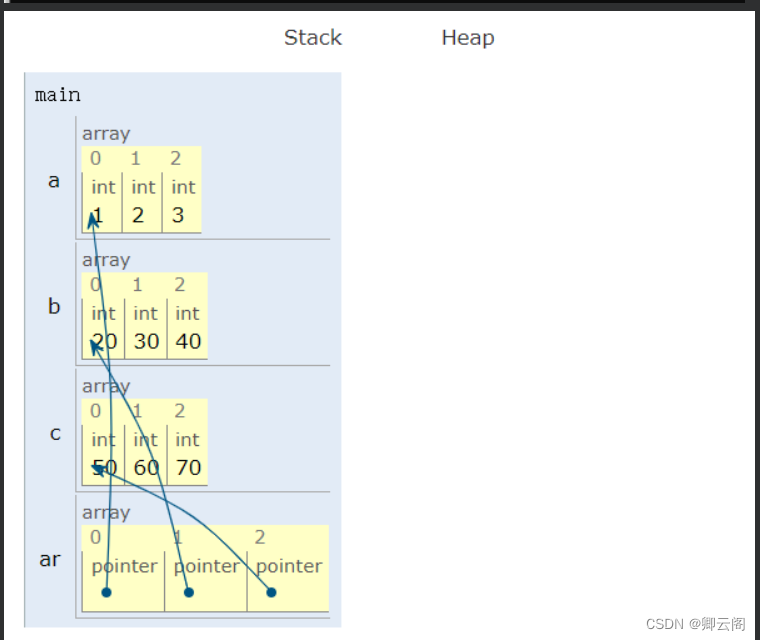This screenshot has height=640, width=760.
Task: Click the arrowhead pointing at array b
Action: click(94, 346)
